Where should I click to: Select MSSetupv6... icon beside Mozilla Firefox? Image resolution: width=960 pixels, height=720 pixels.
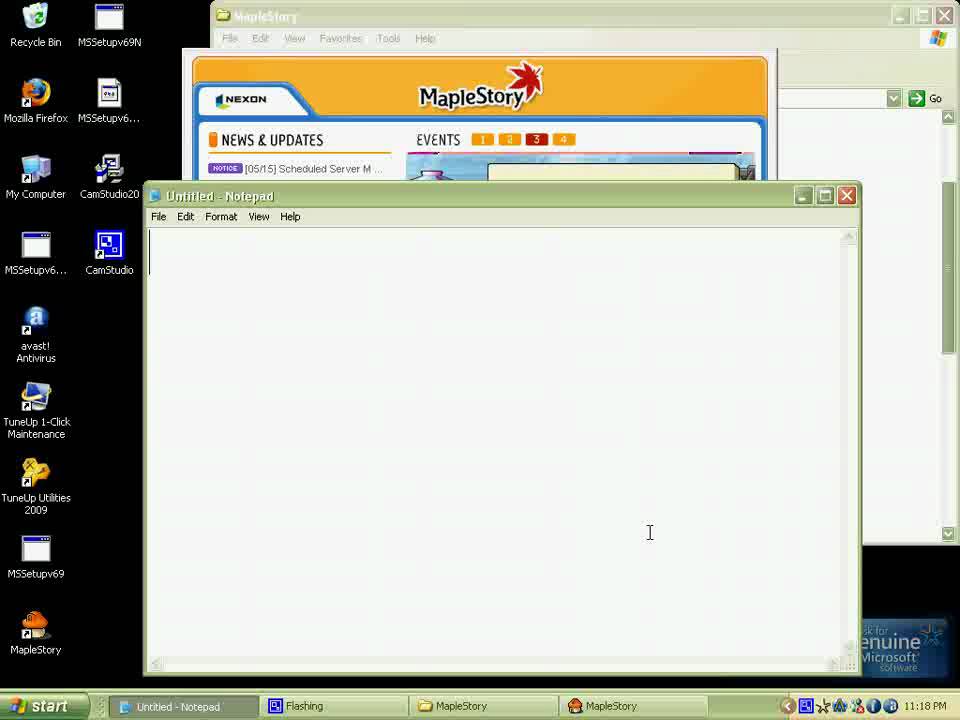tap(110, 100)
